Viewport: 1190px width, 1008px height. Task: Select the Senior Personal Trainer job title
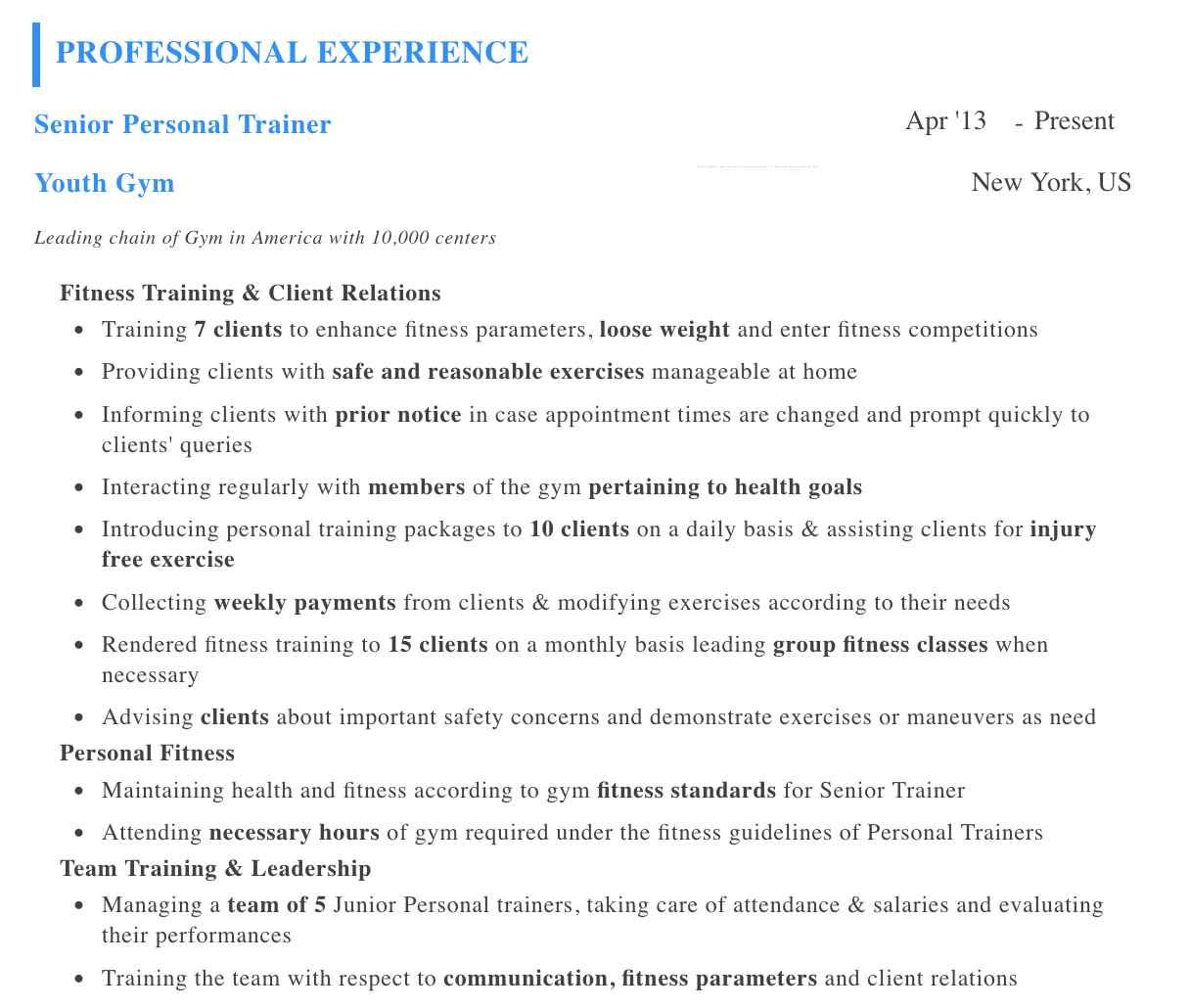[x=183, y=124]
